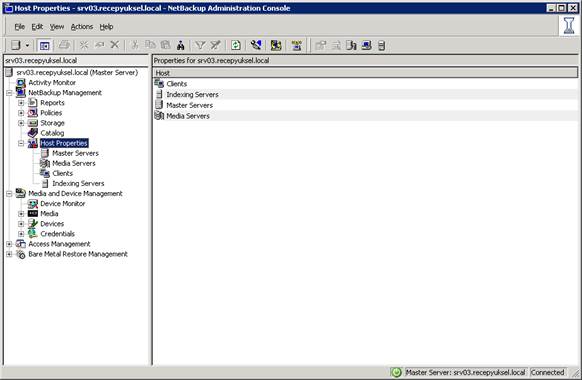Select Device Monitor in the tree
Screen dimensions: 582x380
click(x=63, y=203)
